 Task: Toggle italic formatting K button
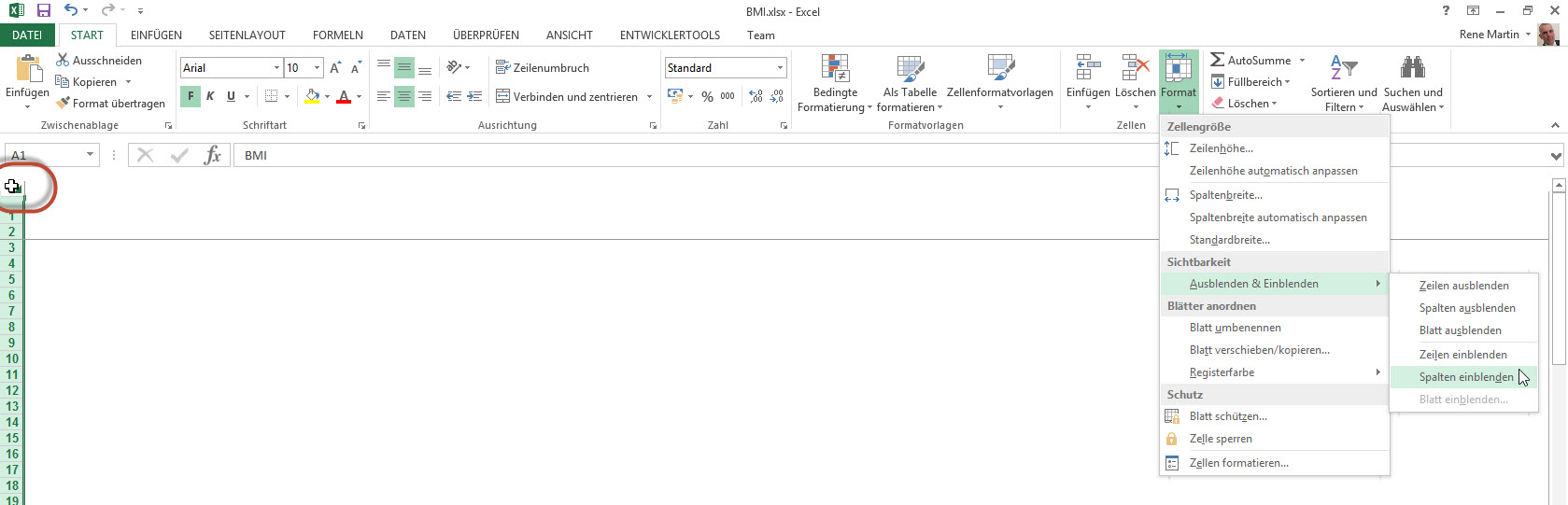click(210, 96)
